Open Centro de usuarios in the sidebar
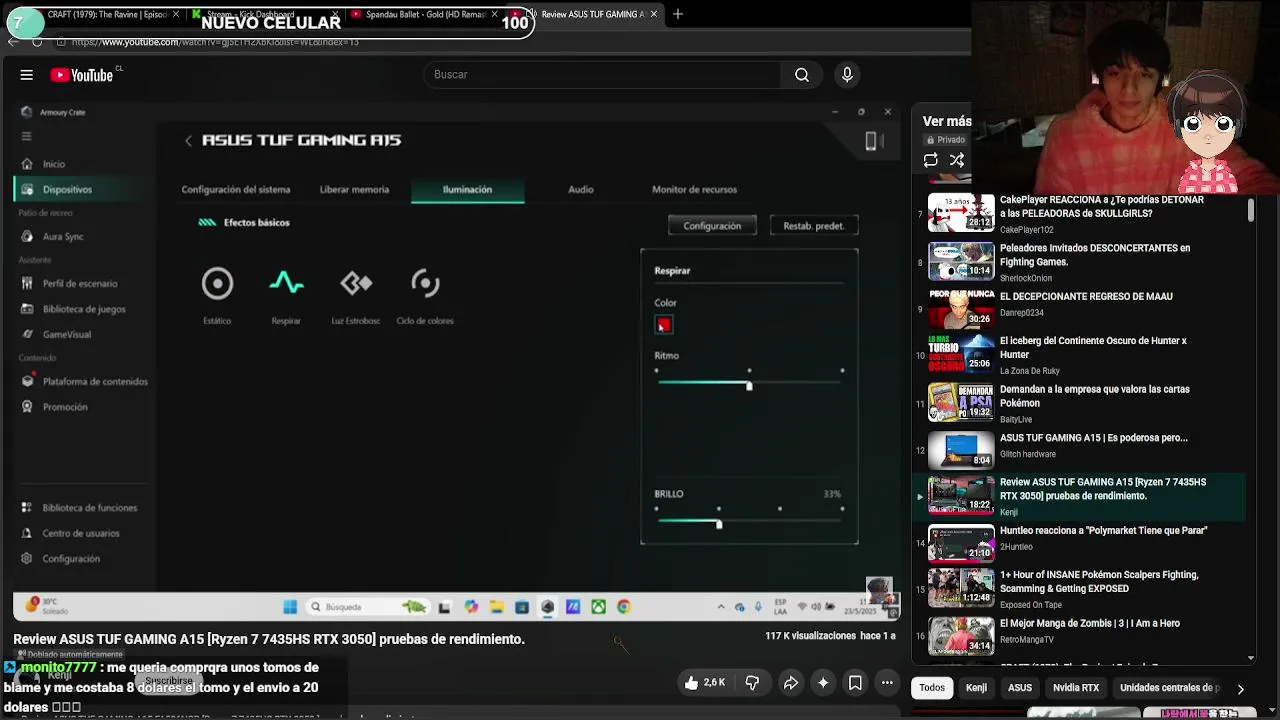Screen dimensions: 1280x720 pos(81,533)
